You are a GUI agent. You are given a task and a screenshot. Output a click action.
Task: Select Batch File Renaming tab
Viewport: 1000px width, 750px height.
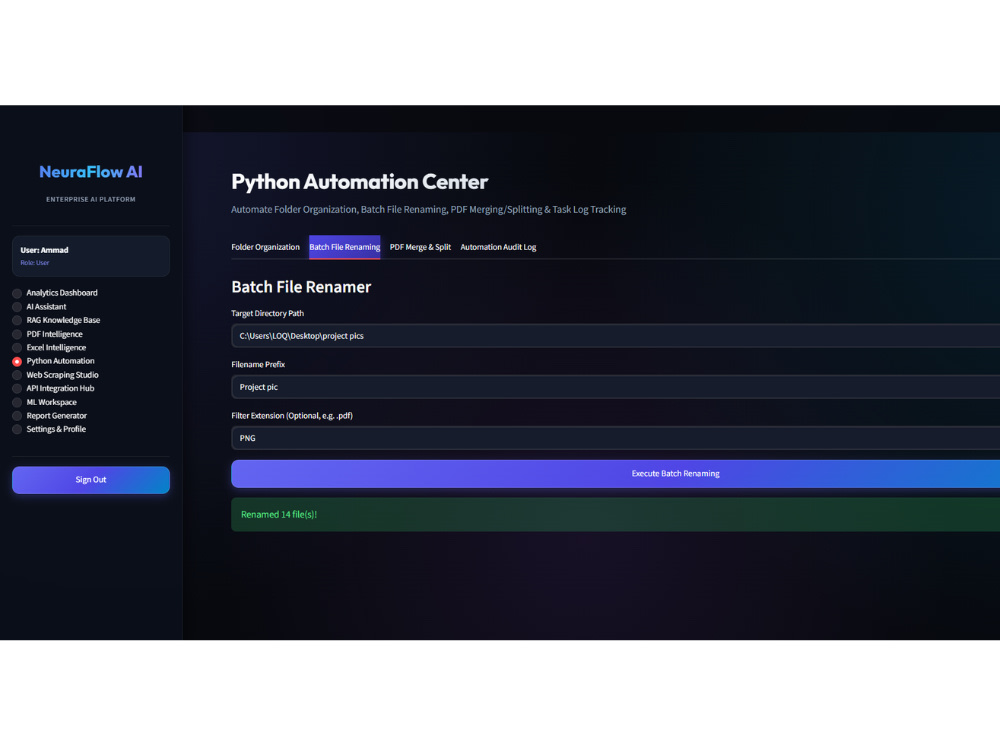point(344,247)
